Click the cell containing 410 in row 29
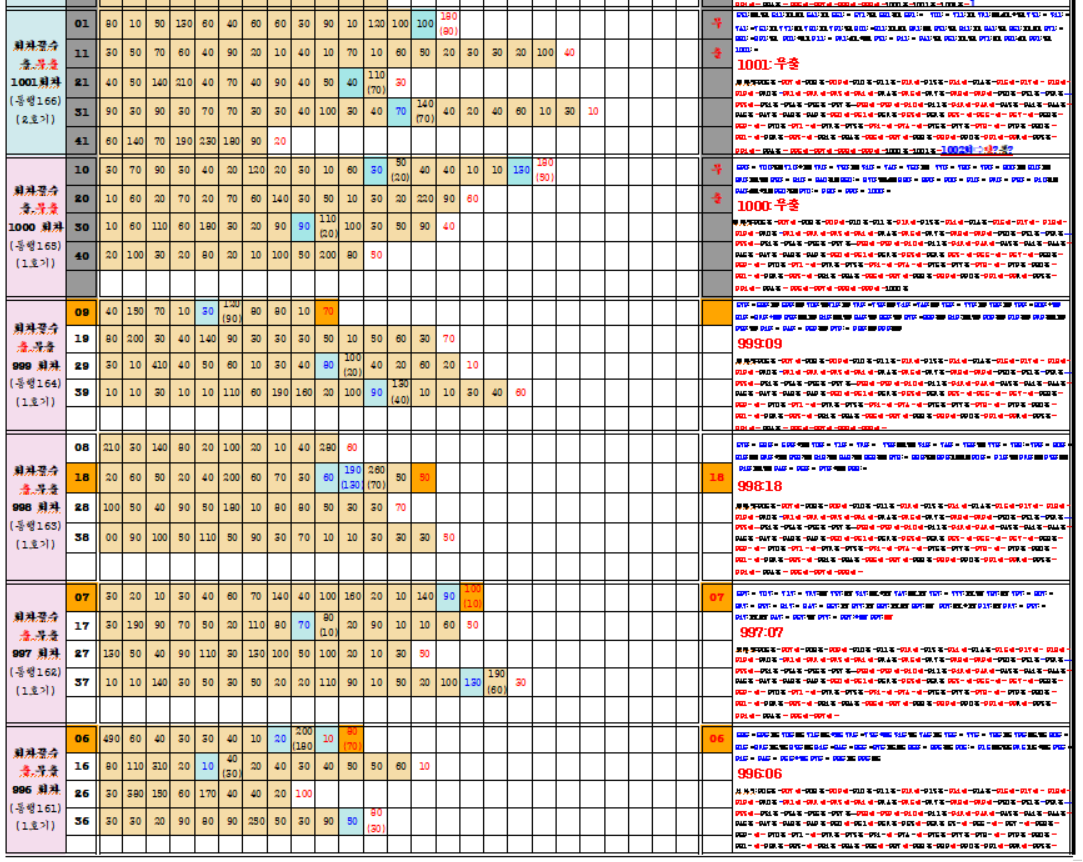Viewport: 1083px width, 862px height. (x=158, y=366)
